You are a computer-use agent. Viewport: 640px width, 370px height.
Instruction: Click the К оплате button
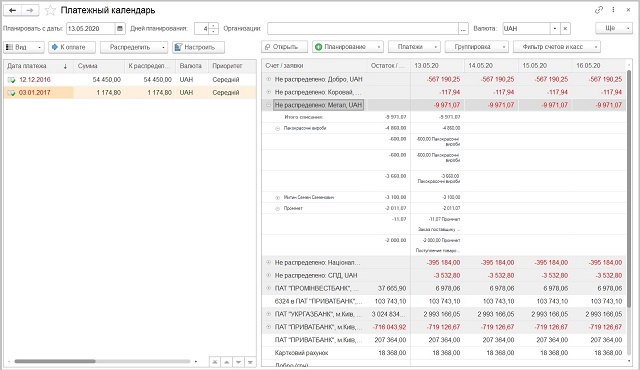[72, 47]
